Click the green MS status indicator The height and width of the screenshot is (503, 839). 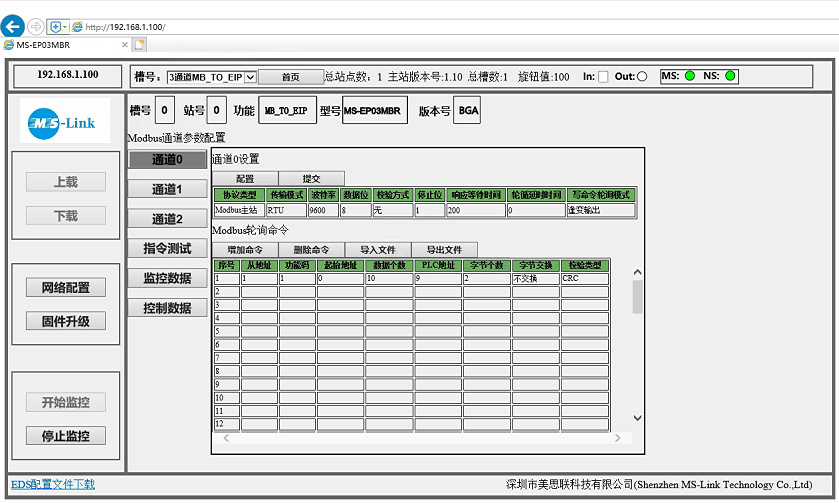point(690,76)
